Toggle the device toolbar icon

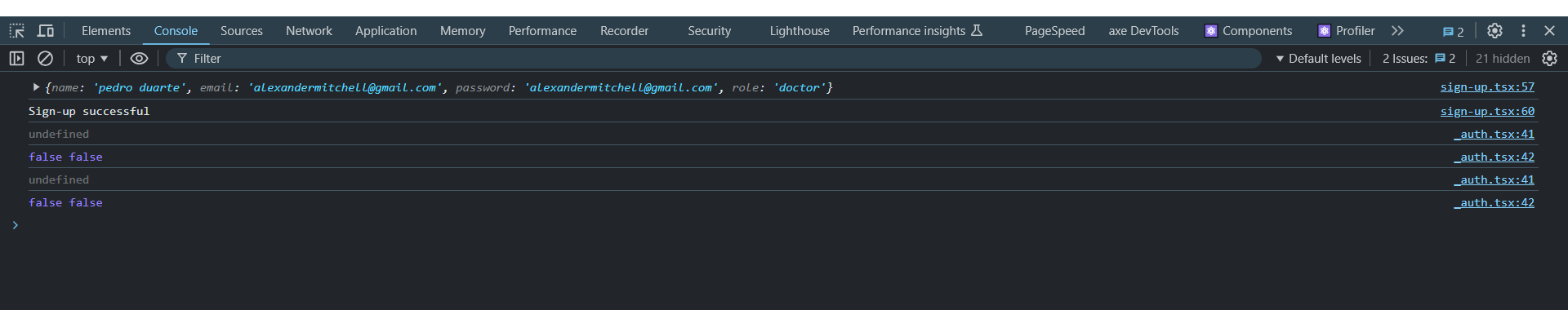coord(46,31)
